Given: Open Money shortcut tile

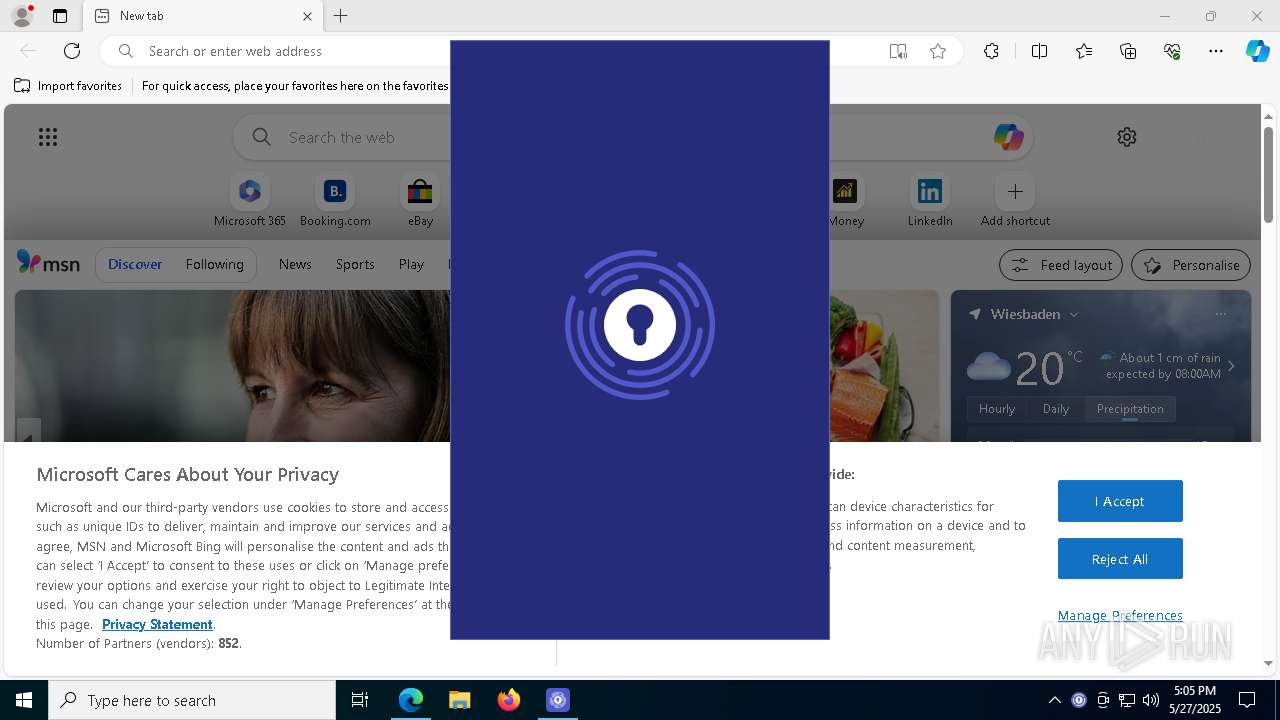Looking at the screenshot, I should 846,201.
